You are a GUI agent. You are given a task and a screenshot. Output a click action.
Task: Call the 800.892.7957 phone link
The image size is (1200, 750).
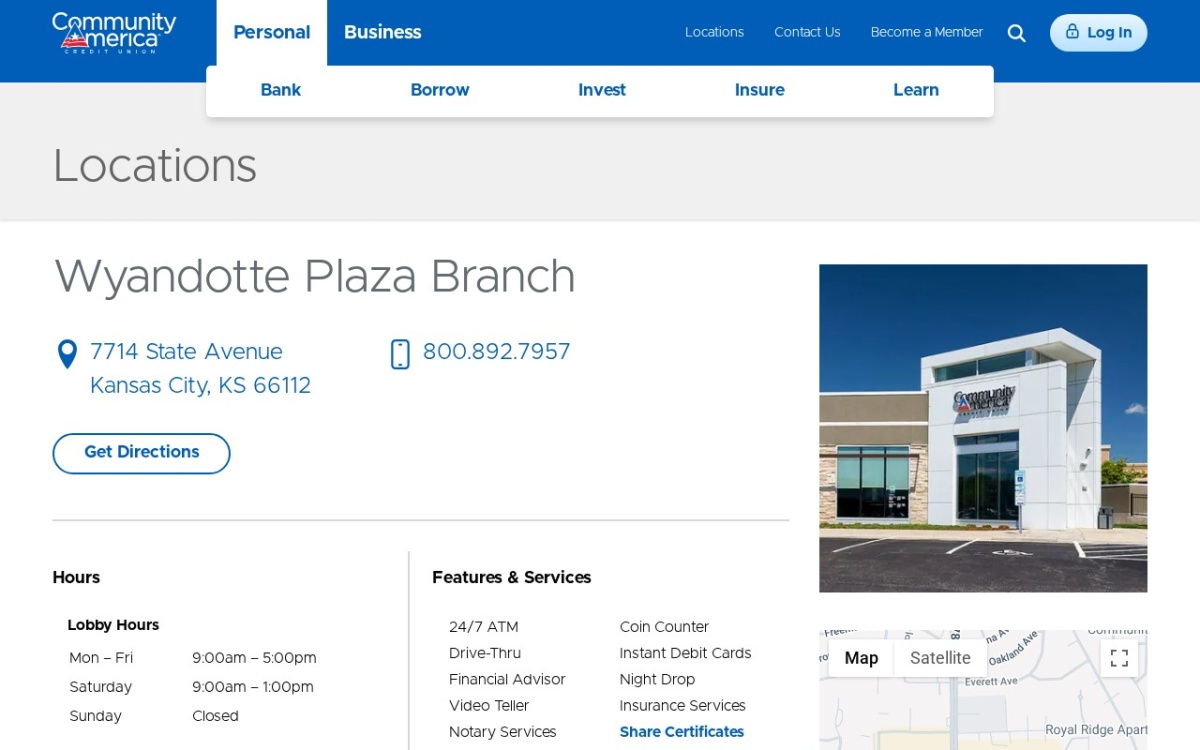[x=497, y=352]
